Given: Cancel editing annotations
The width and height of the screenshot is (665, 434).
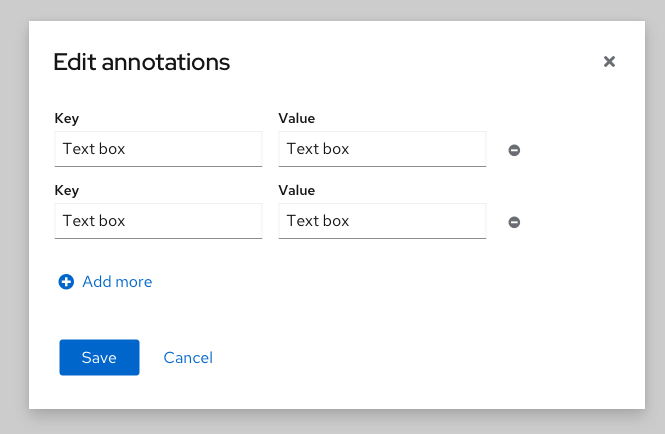Looking at the screenshot, I should coord(188,358).
